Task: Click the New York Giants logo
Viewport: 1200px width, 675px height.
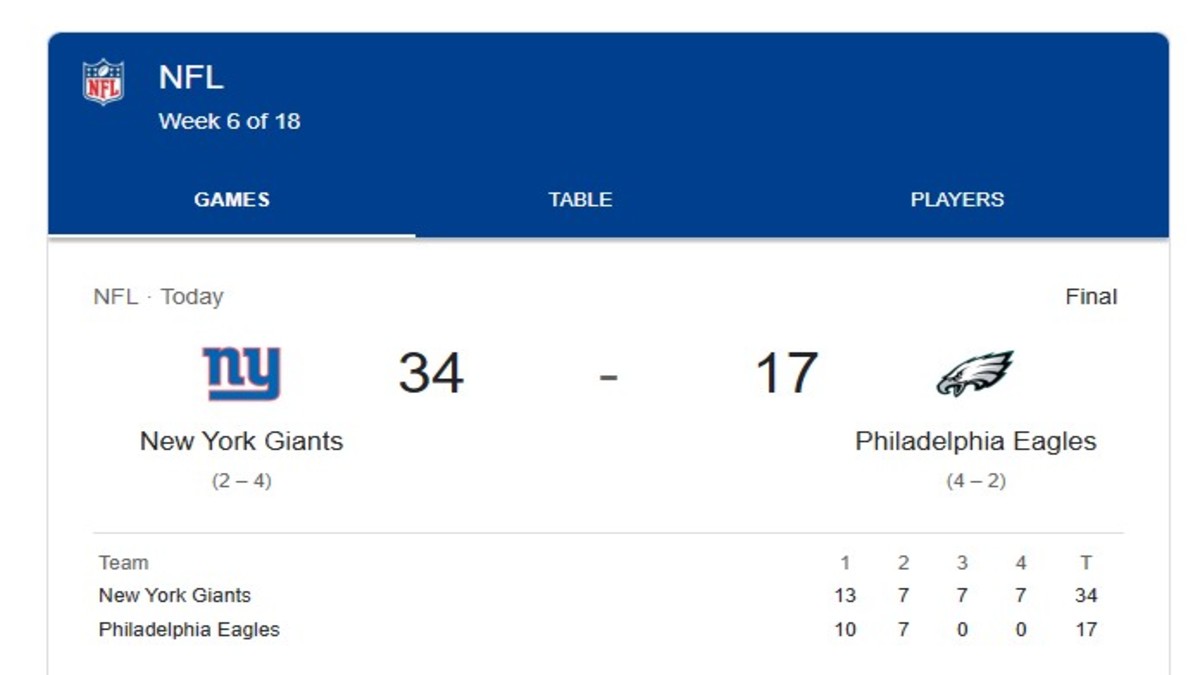Action: click(241, 373)
